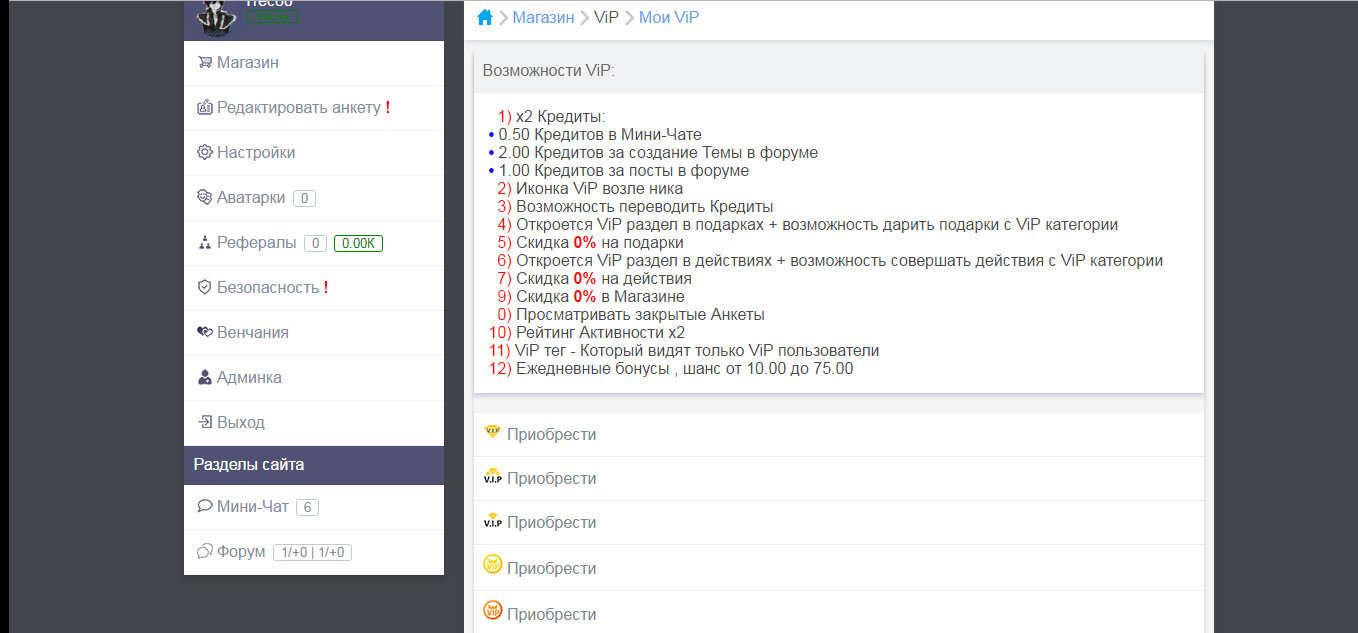
Task: Click the gear icon next to Настройки
Action: [x=204, y=152]
